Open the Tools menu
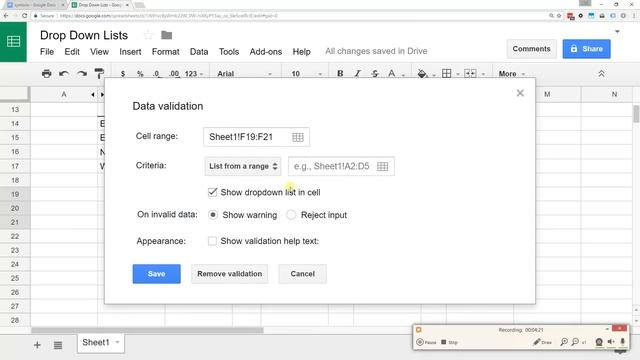The image size is (640, 360). click(x=229, y=52)
